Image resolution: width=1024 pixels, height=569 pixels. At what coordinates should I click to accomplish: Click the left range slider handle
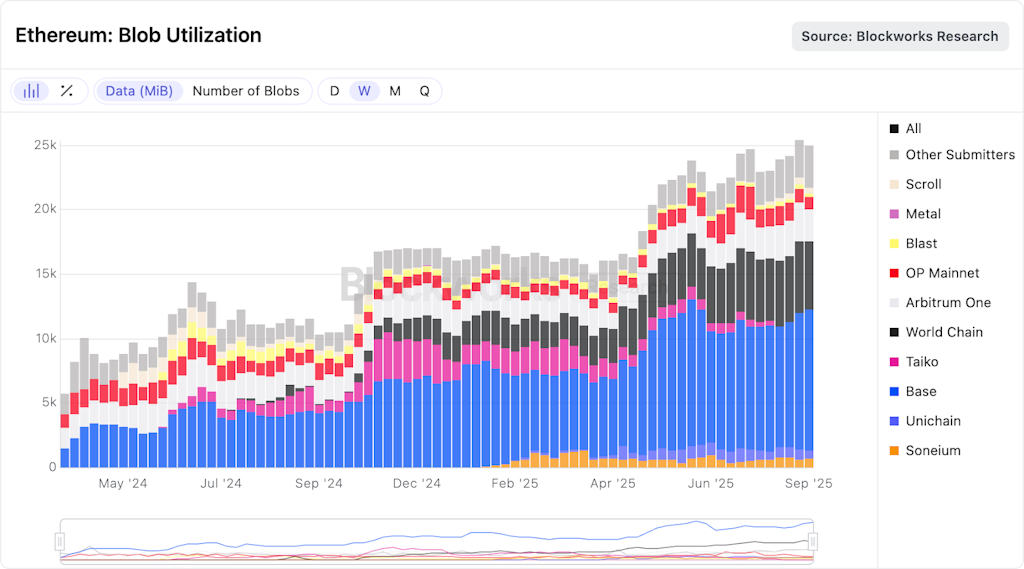pos(60,541)
